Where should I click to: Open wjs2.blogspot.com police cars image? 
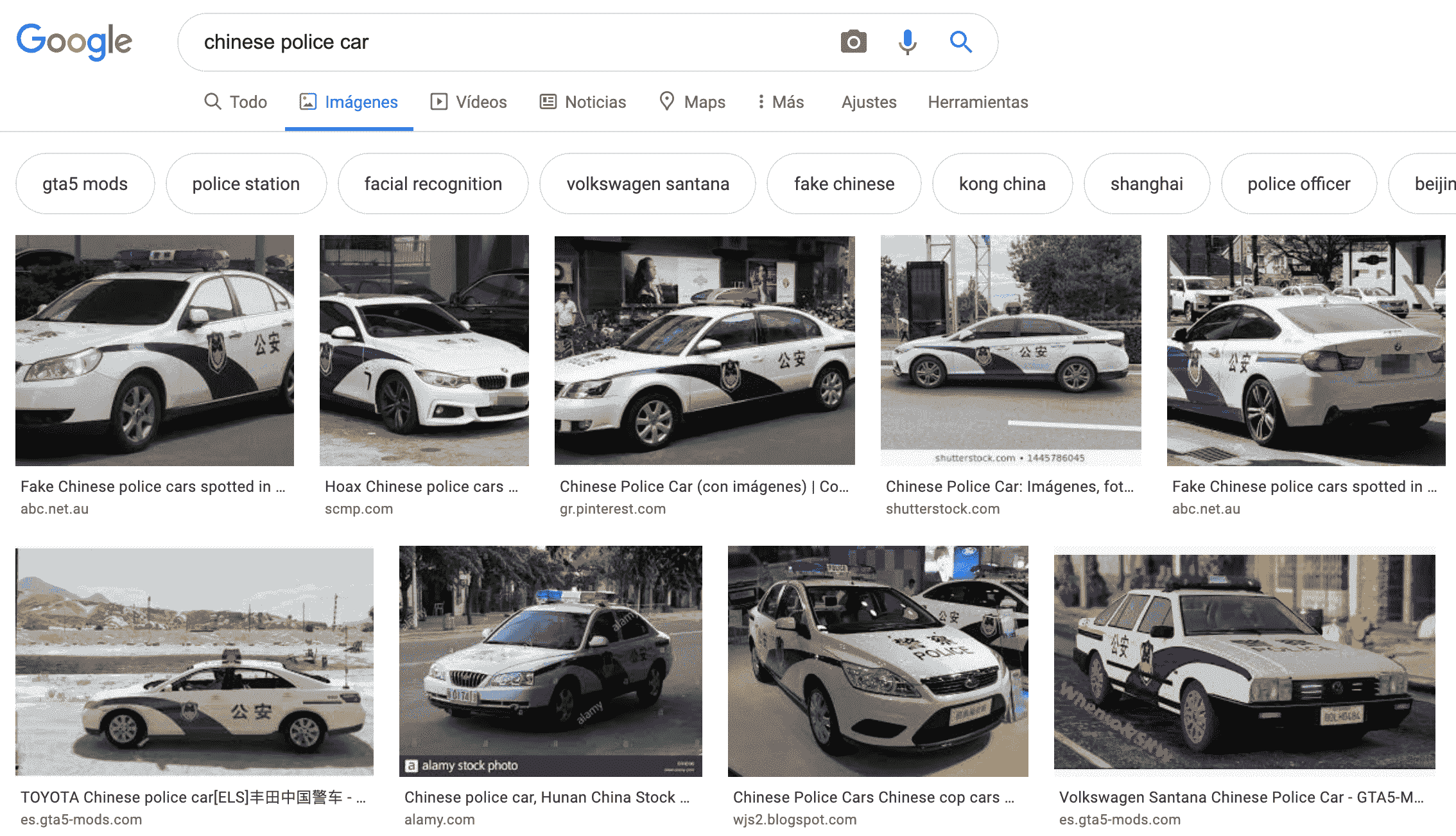(x=878, y=661)
